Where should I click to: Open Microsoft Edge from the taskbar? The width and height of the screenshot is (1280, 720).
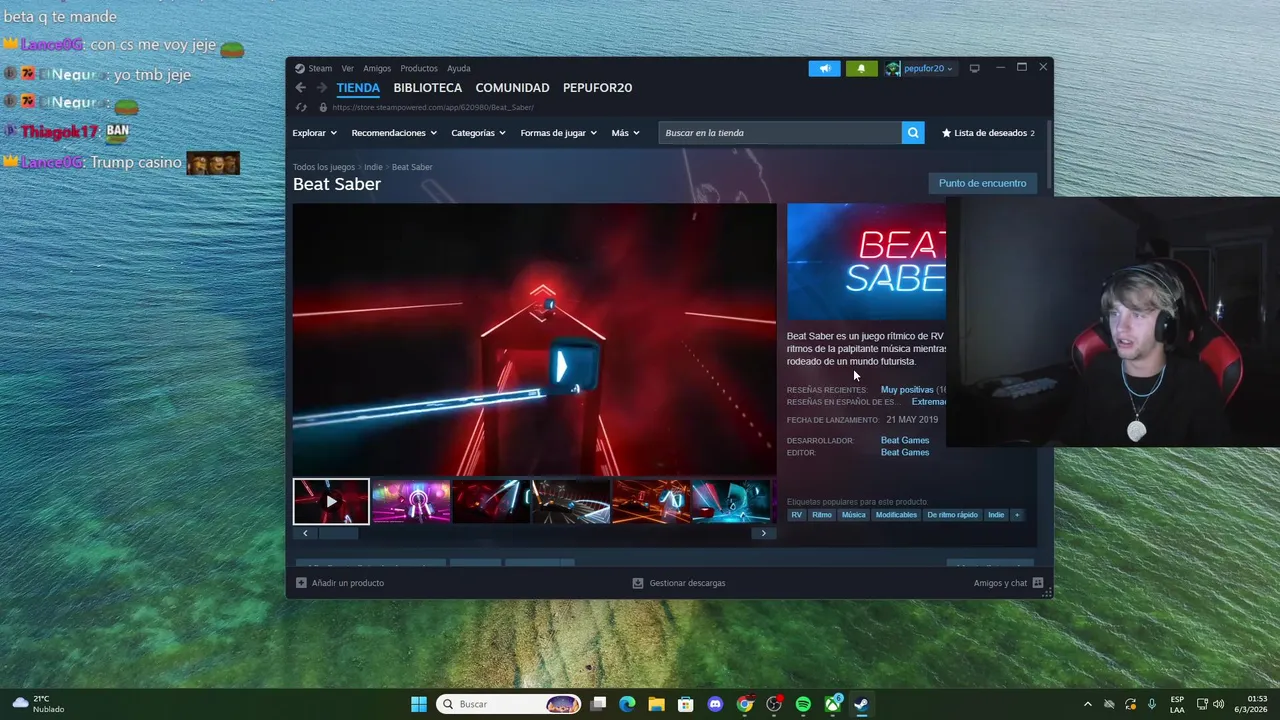pos(627,704)
